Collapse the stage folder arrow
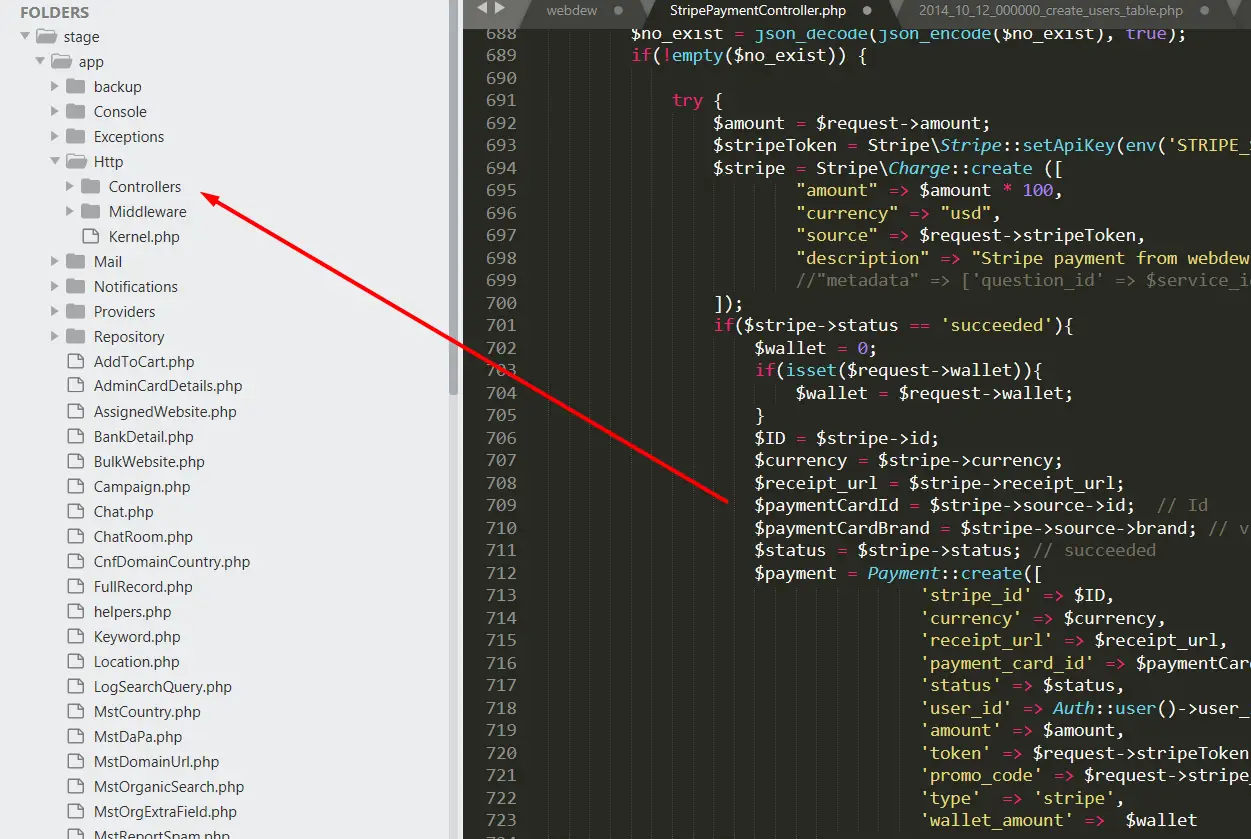 [25, 37]
